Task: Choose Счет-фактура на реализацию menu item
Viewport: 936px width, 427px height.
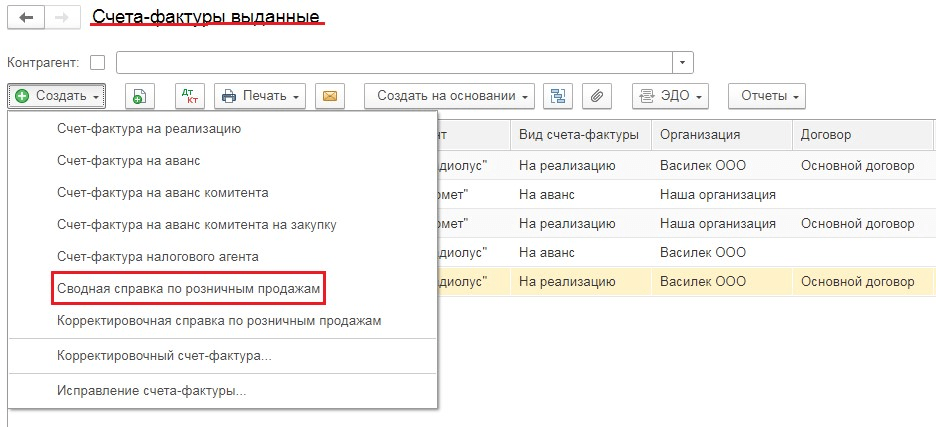Action: 149,128
